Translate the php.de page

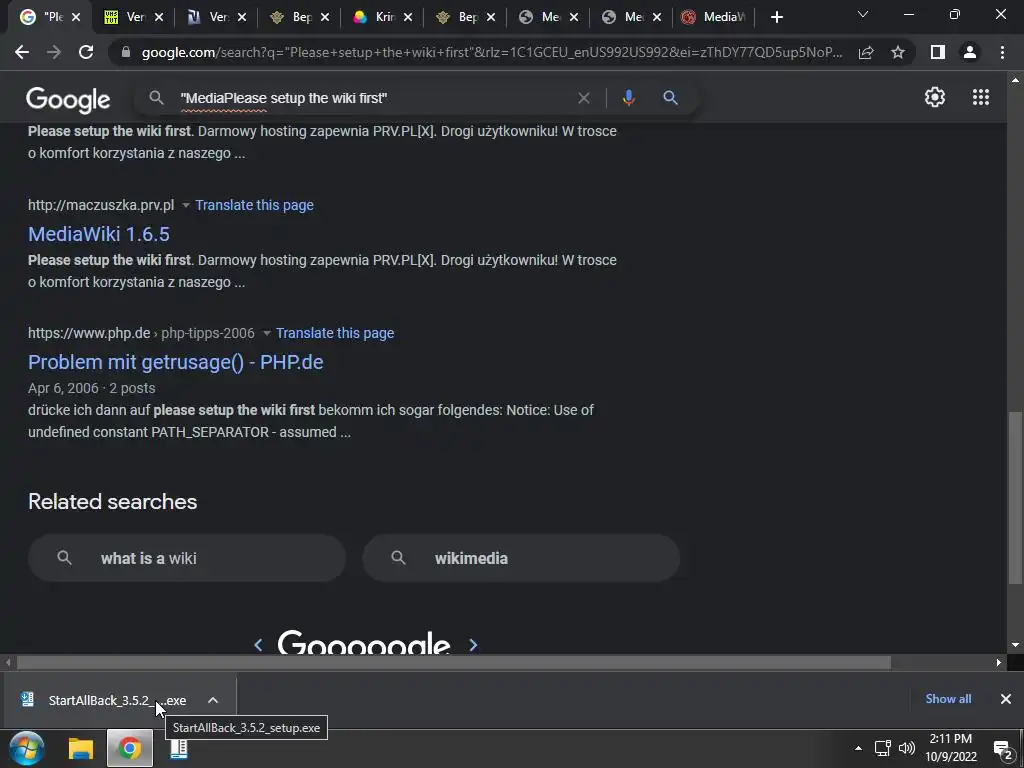(x=335, y=333)
